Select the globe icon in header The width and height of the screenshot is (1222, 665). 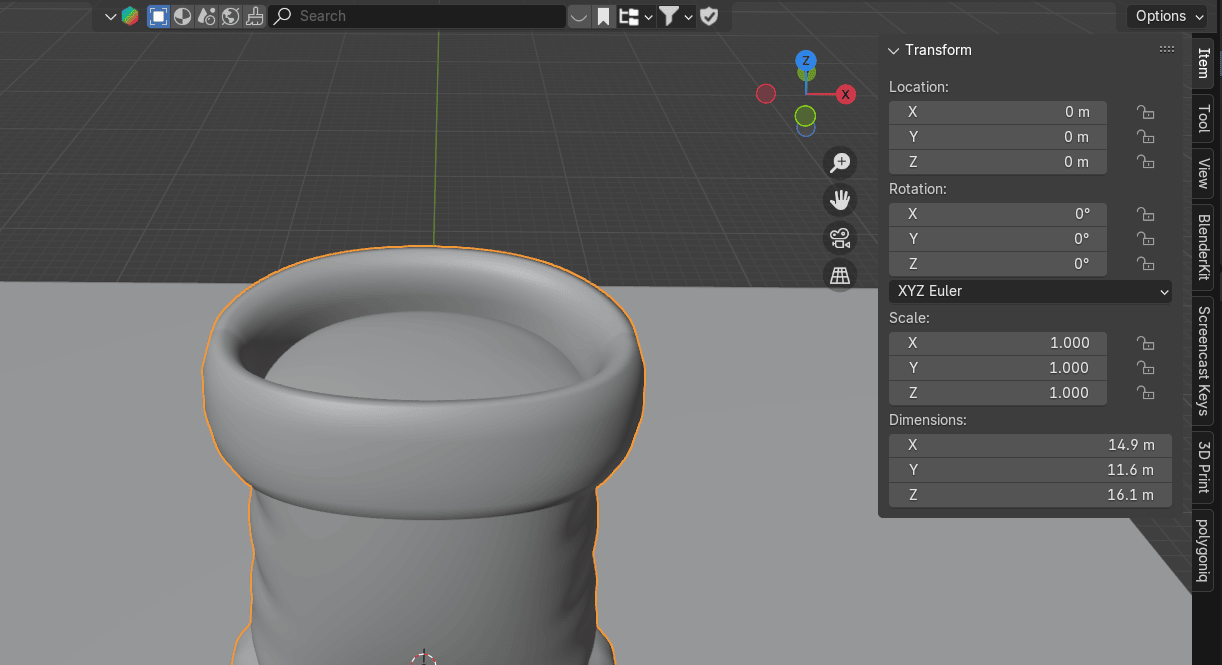(x=230, y=16)
